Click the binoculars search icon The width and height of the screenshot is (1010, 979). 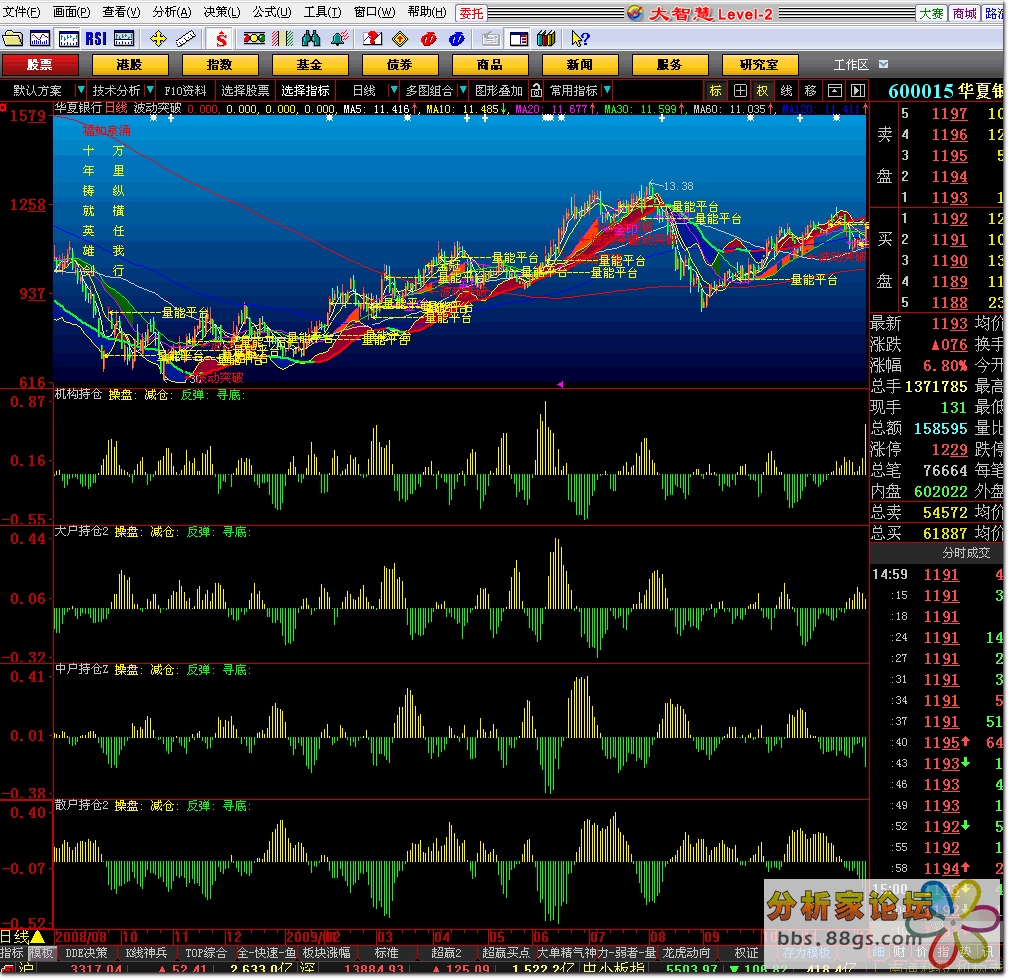pos(311,39)
